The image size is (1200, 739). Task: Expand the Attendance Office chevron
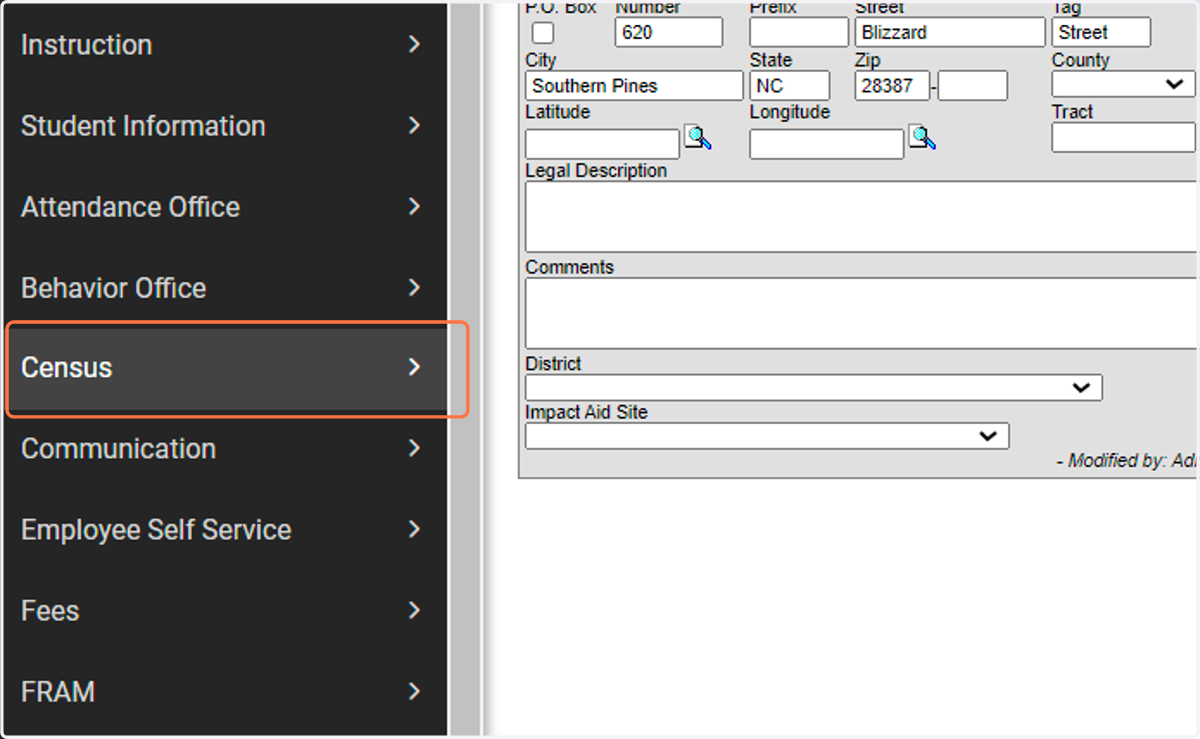[x=415, y=207]
